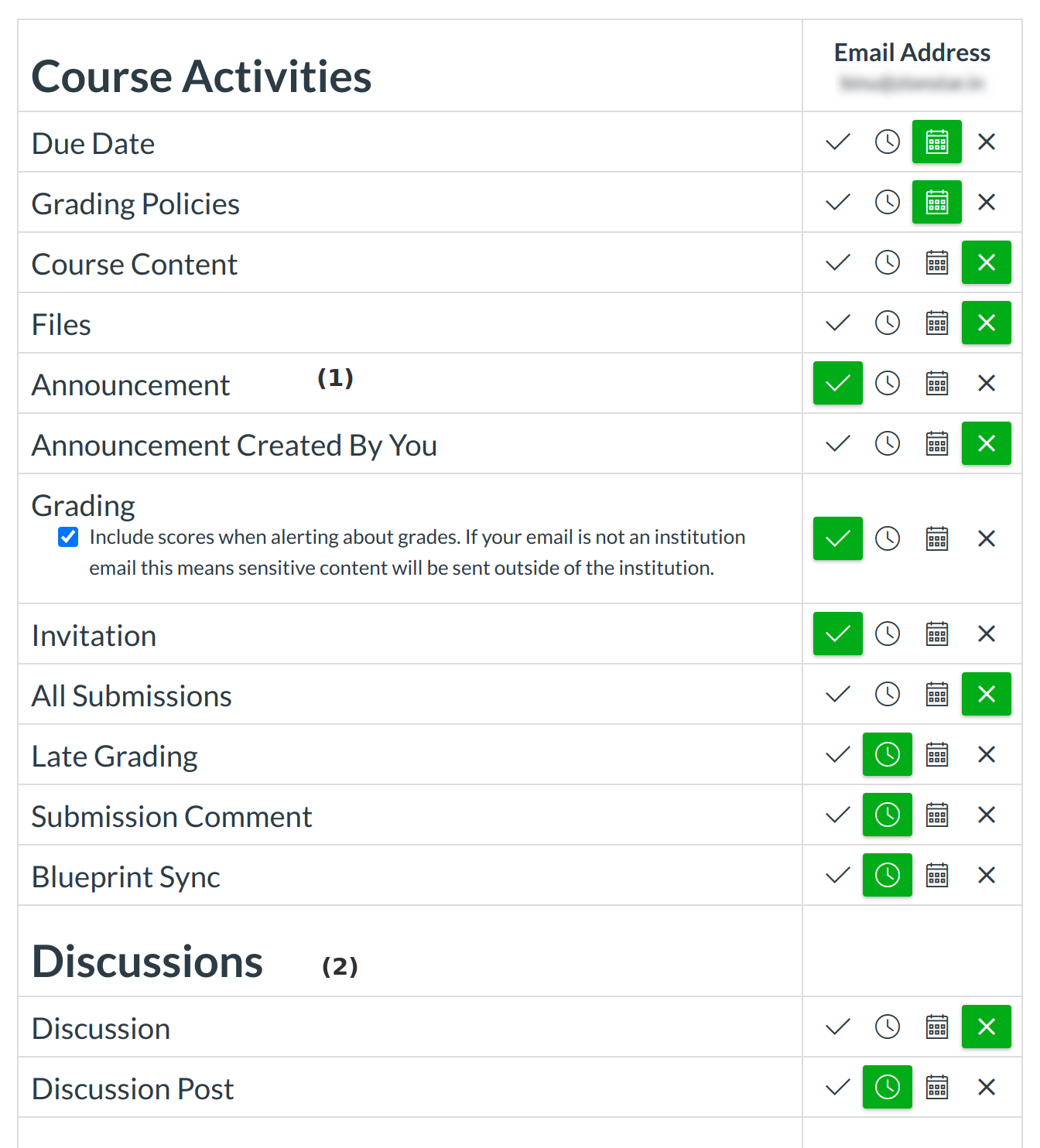This screenshot has height=1148, width=1040.
Task: Set Blueprint Sync to immediate checkmark
Action: tap(838, 876)
